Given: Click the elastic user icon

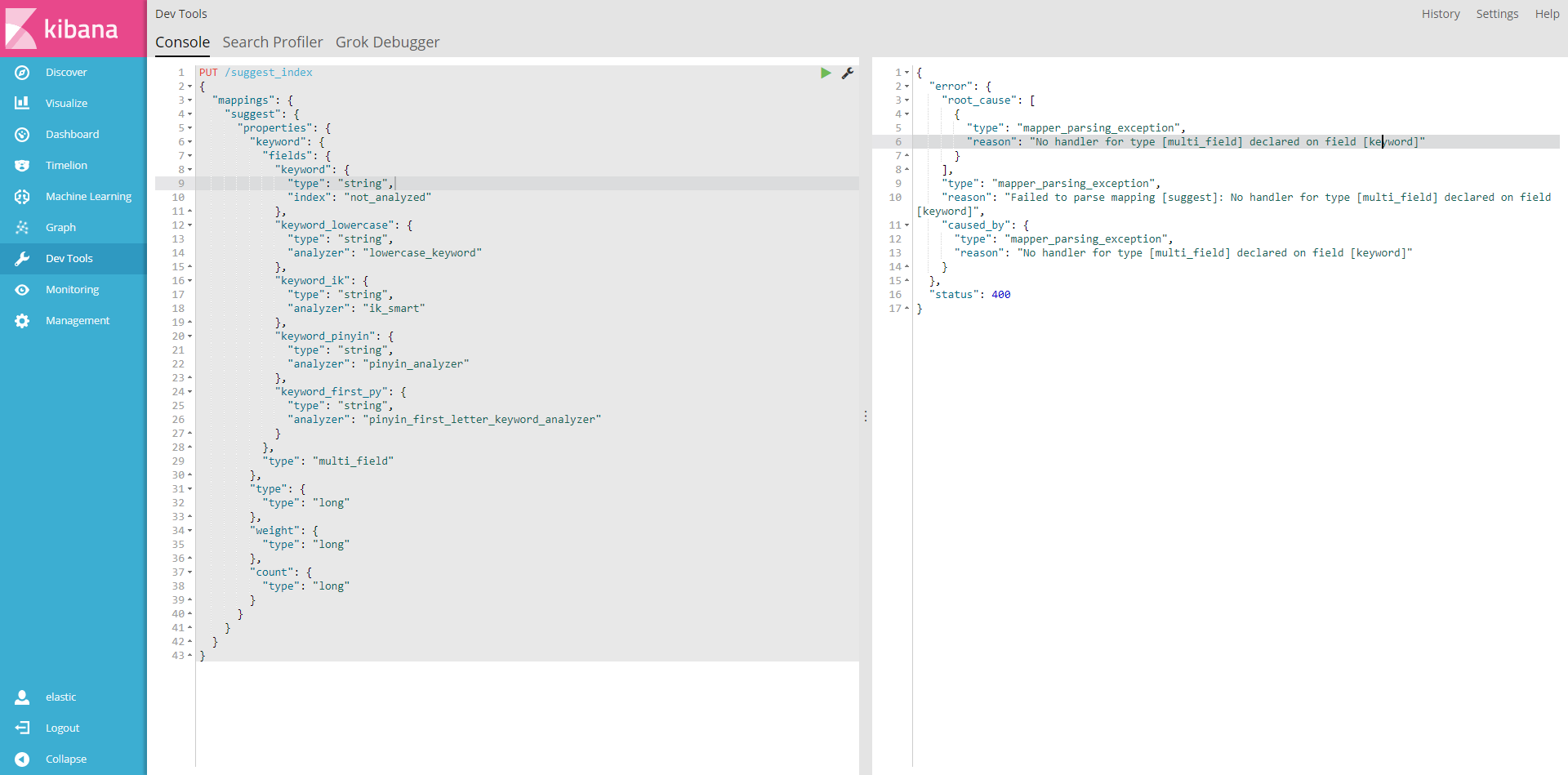Looking at the screenshot, I should point(22,697).
